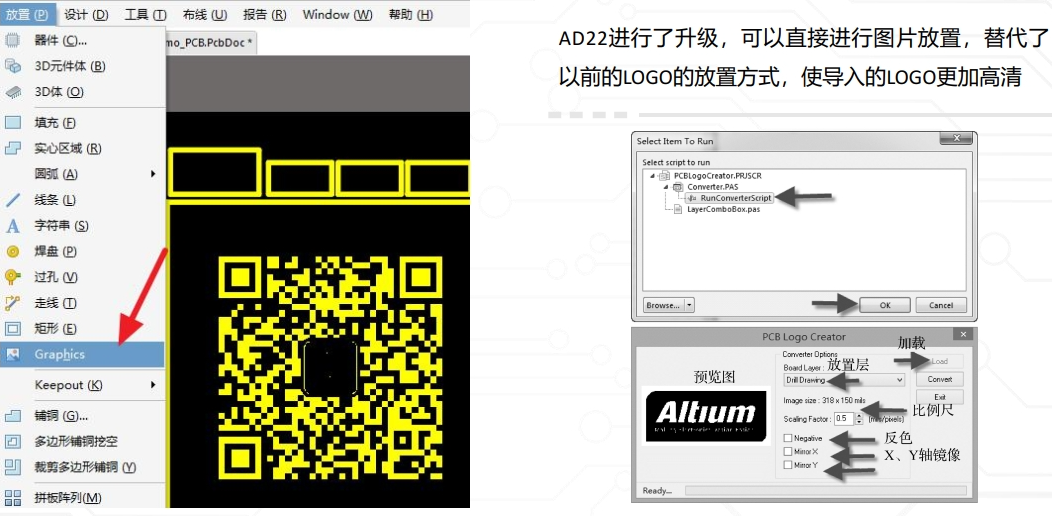Viewport: 1052px width, 516px height.
Task: Open the 帮助 (H) menu
Action: point(411,14)
